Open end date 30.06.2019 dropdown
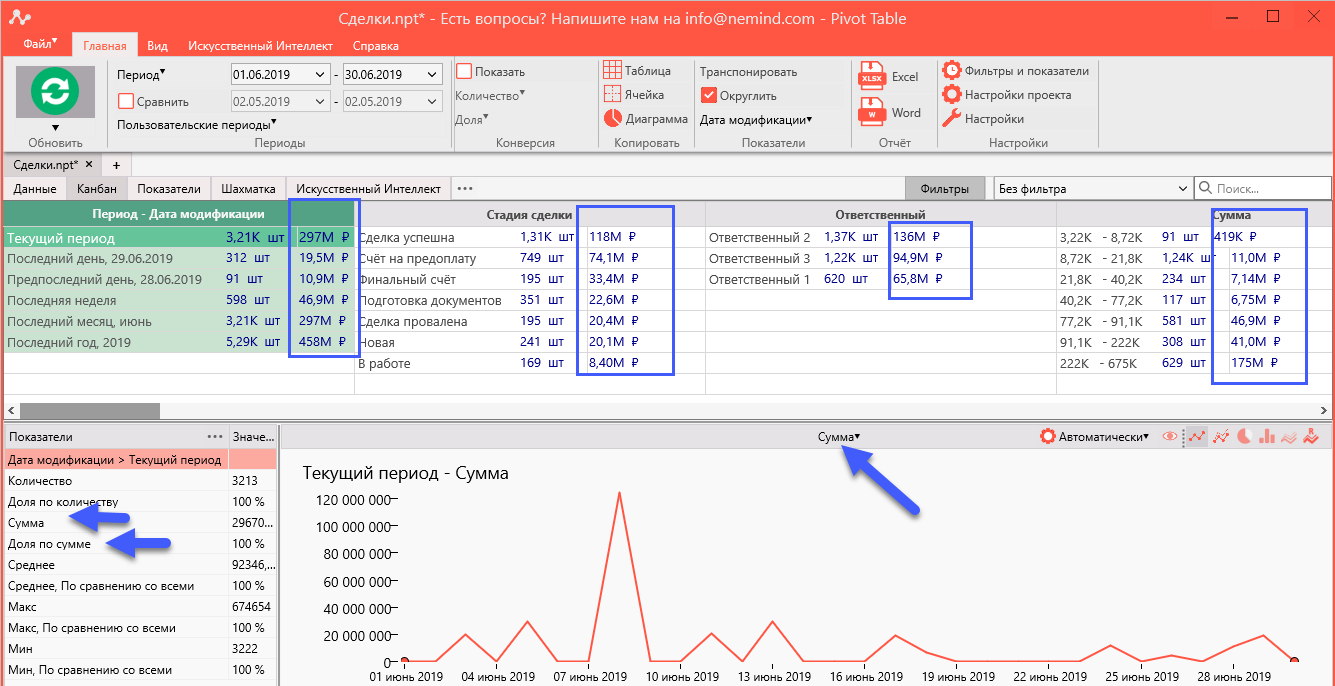This screenshot has height=686, width=1335. click(432, 74)
